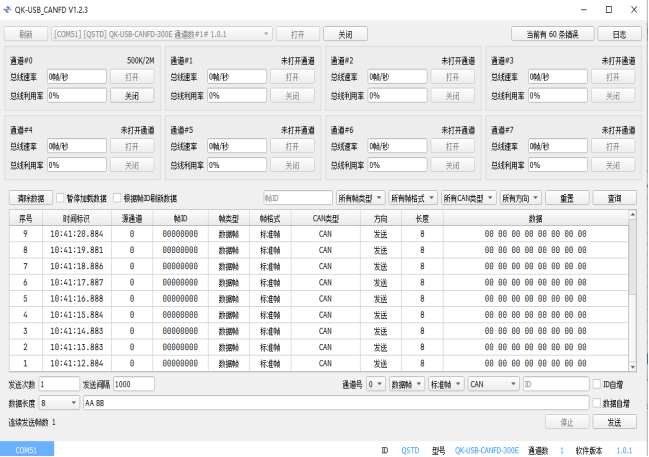Image resolution: width=649 pixels, height=457 pixels.
Task: Click 清除数据 clear data button
Action: tap(31, 198)
